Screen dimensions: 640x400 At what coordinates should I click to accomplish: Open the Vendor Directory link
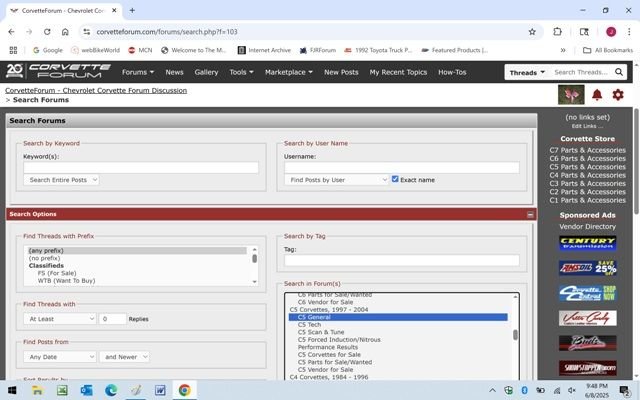[587, 227]
